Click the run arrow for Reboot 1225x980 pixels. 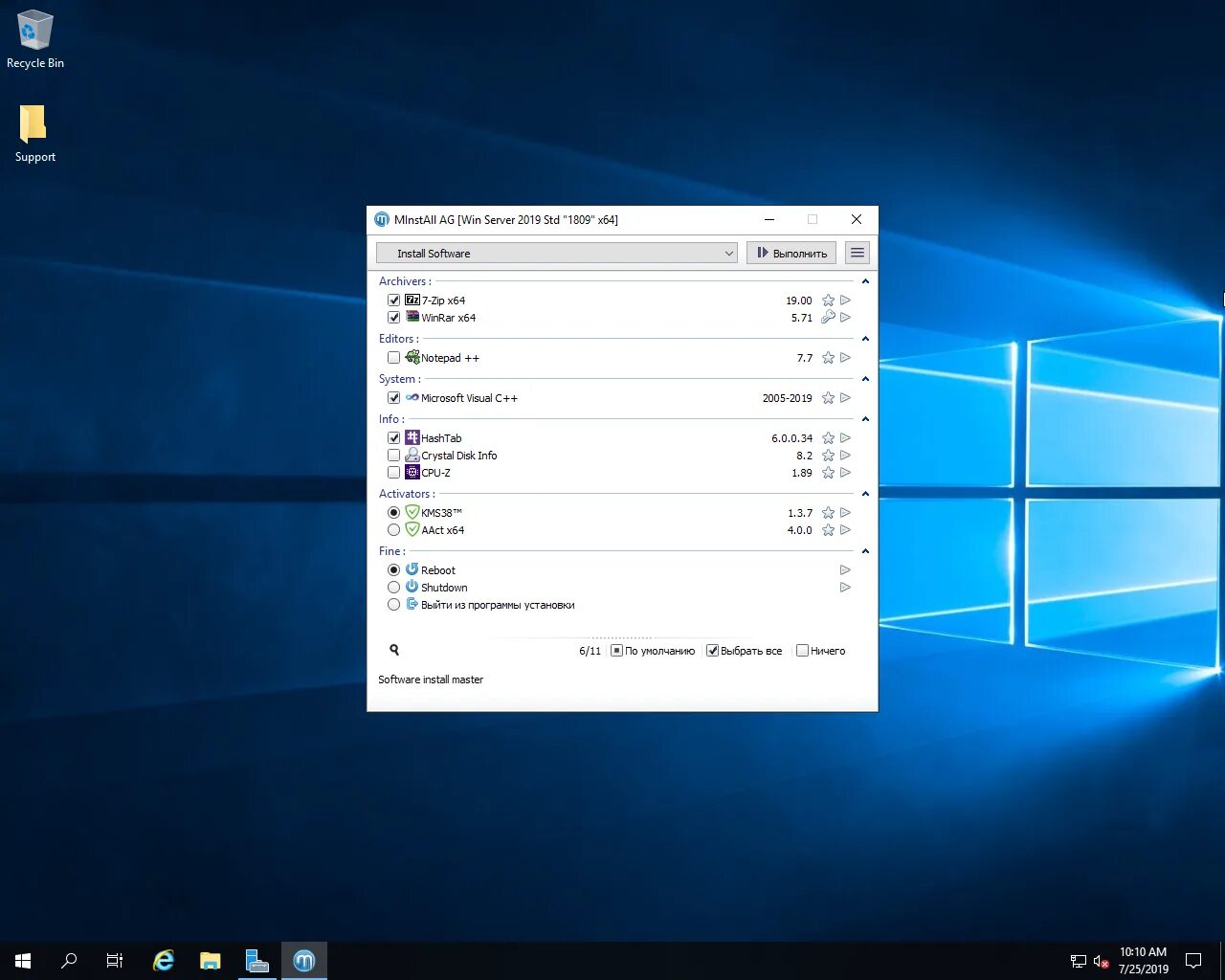point(845,570)
